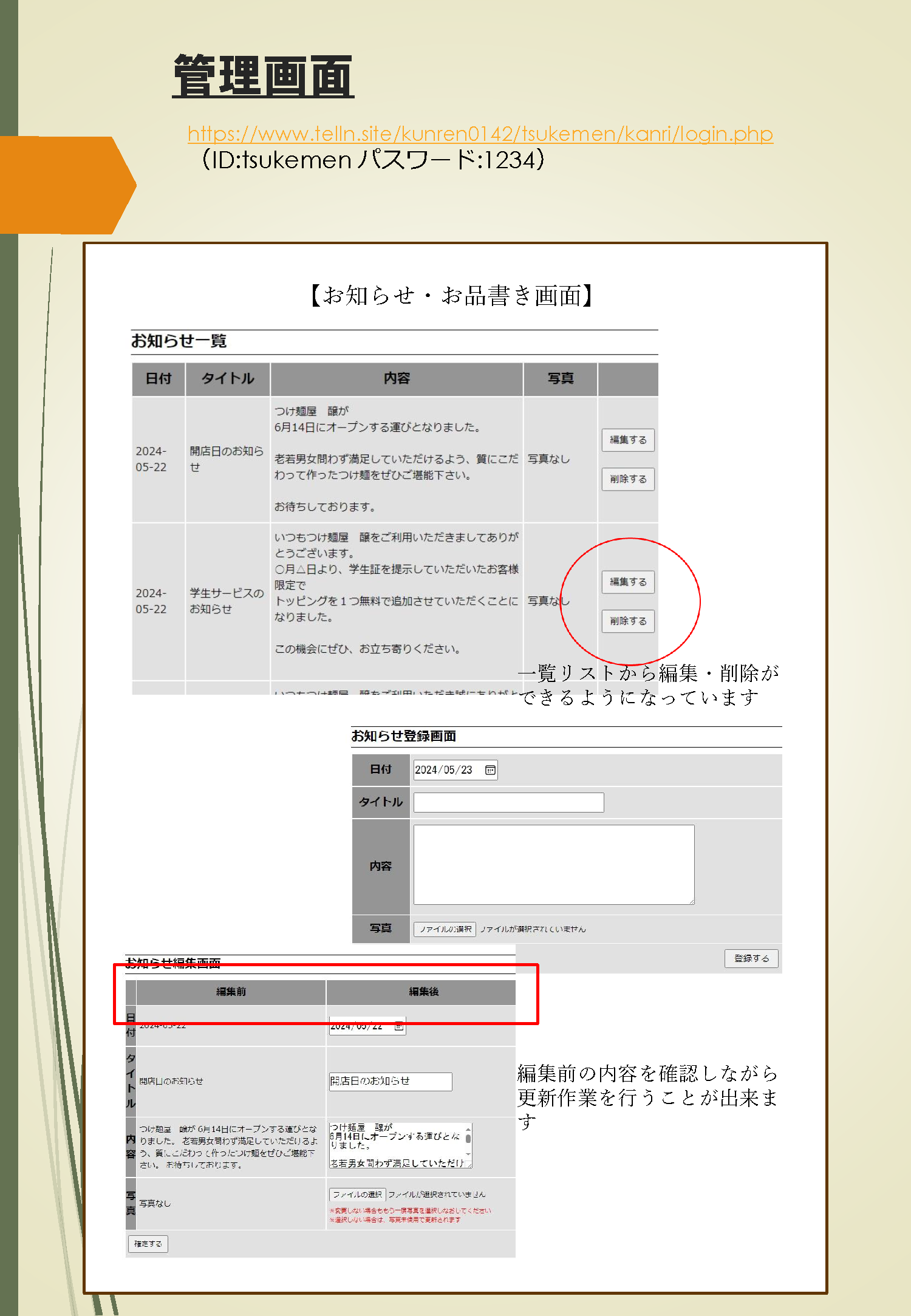Viewport: 911px width, 1316px height.
Task: Open calendar icon in edit screen date field
Action: (x=399, y=1026)
